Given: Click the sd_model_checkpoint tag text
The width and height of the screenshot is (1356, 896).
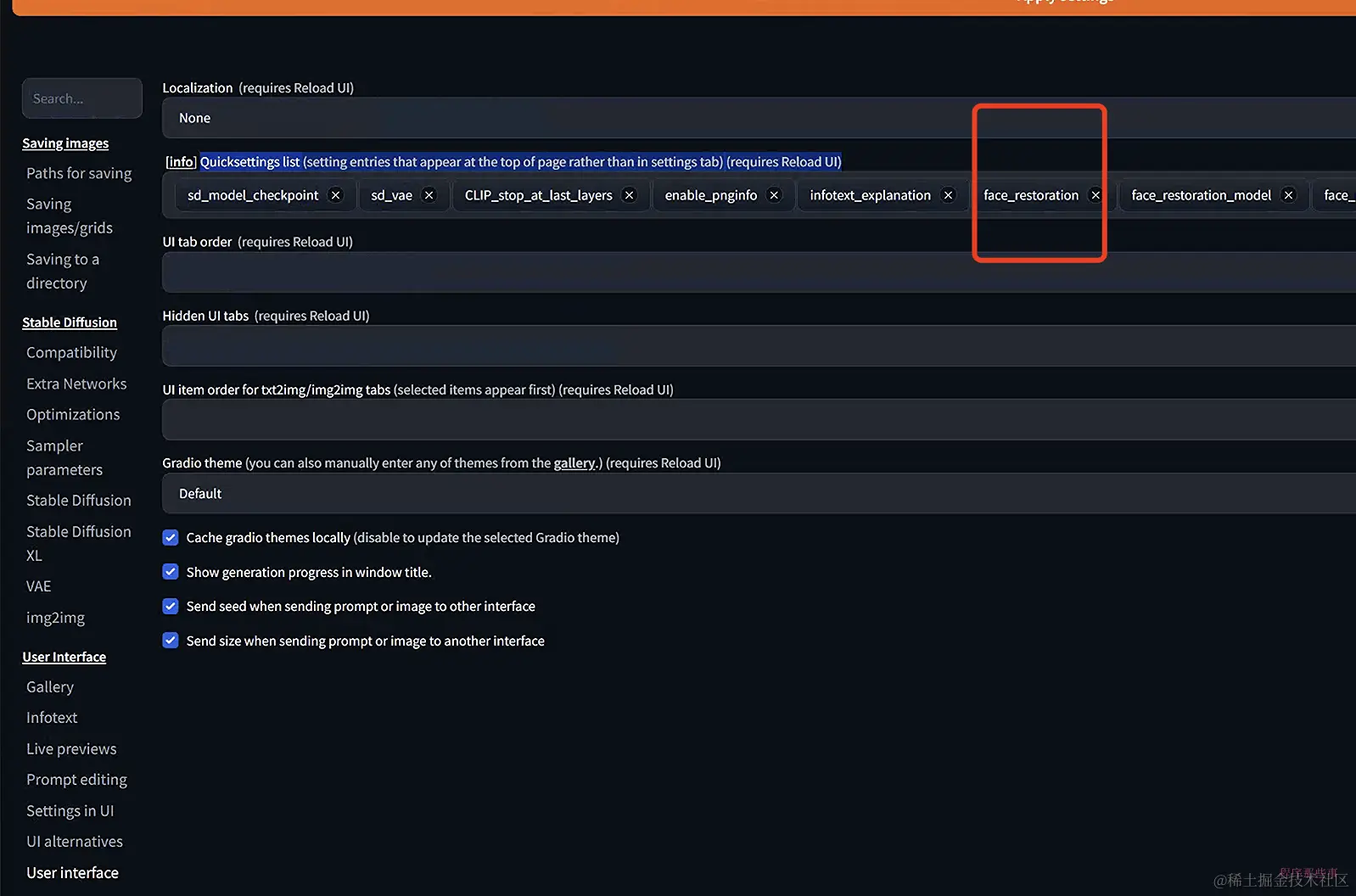Looking at the screenshot, I should 253,195.
